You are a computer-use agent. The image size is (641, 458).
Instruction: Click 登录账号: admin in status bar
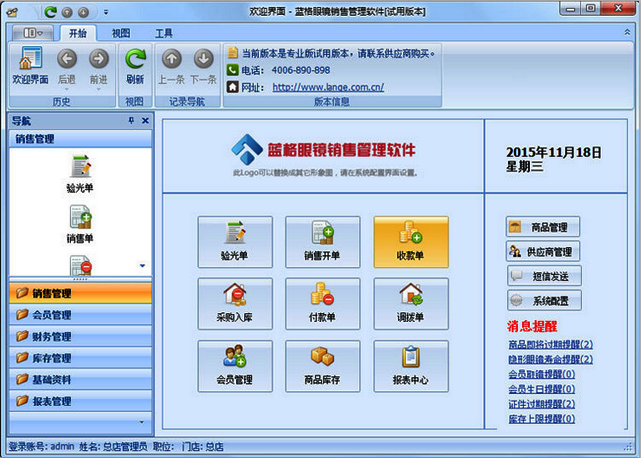(42, 447)
